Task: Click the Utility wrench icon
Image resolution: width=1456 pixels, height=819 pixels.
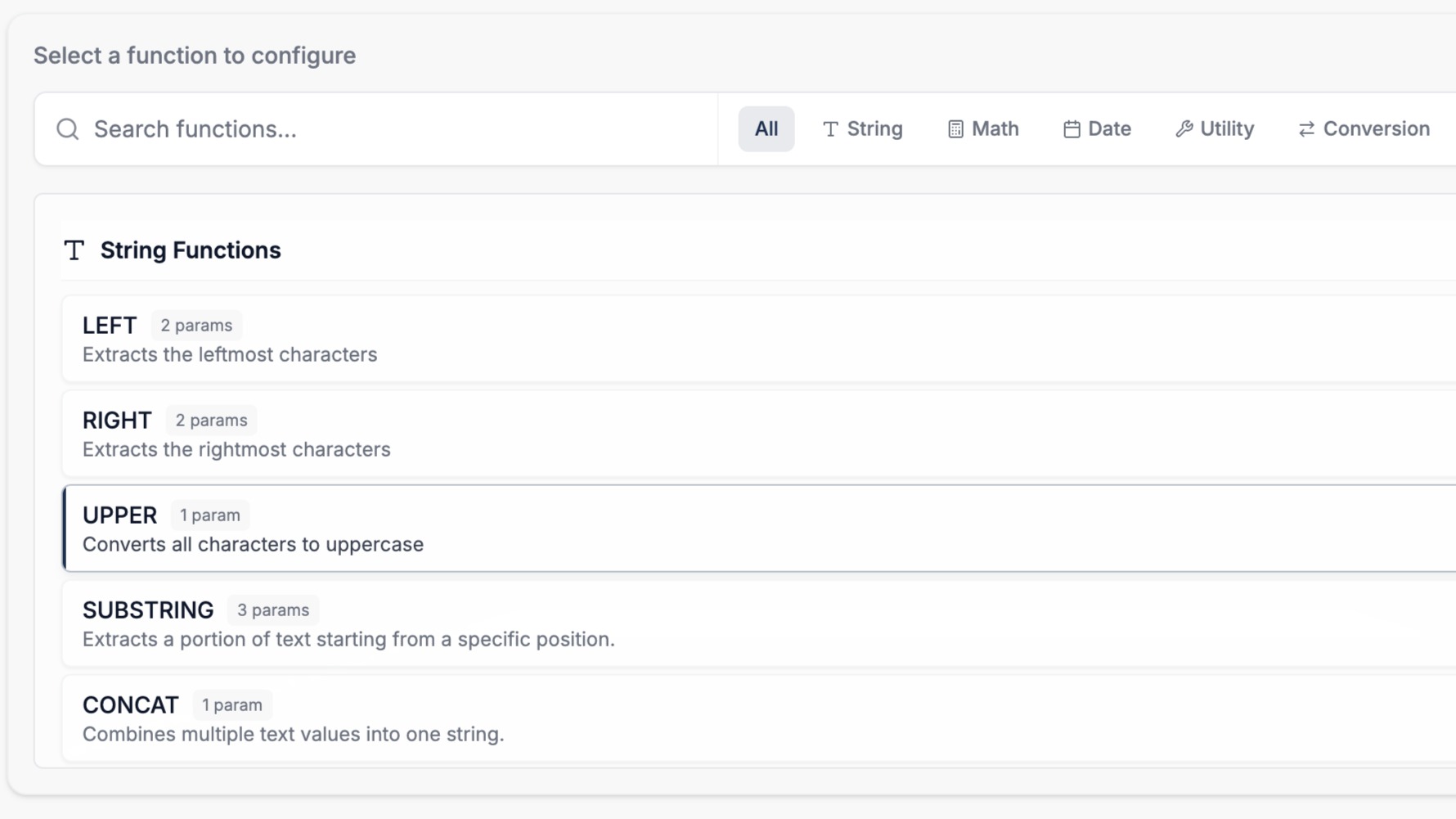Action: click(x=1183, y=128)
